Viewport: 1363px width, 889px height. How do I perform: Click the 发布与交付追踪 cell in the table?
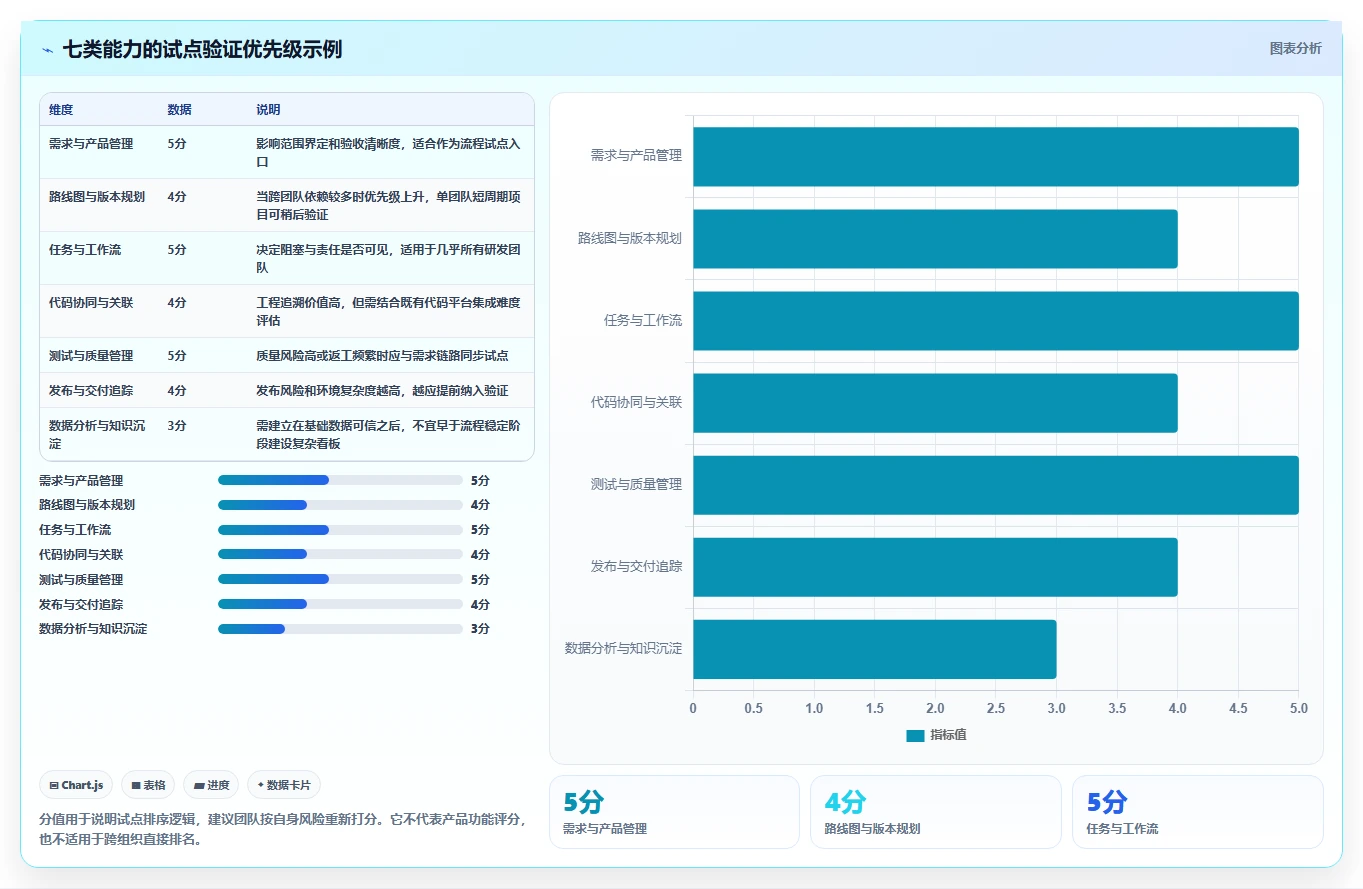point(91,391)
